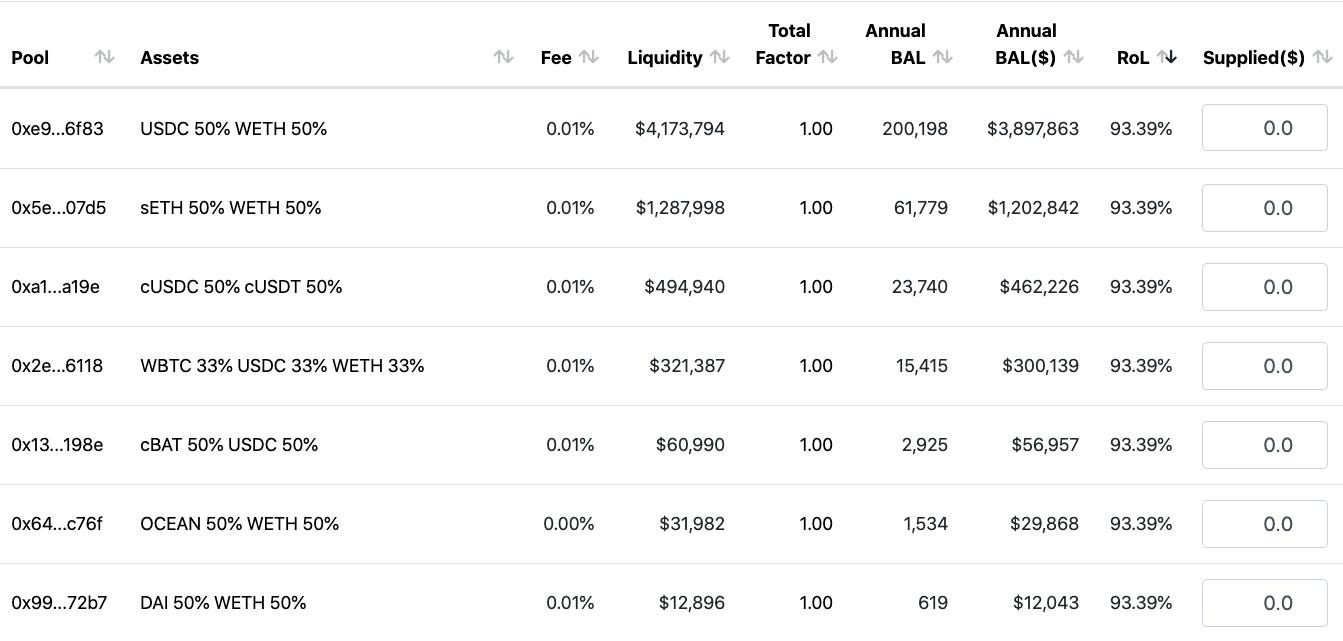1343x641 pixels.
Task: Select supplied input for WBTC/USDC/WETH pool
Action: [x=1265, y=366]
